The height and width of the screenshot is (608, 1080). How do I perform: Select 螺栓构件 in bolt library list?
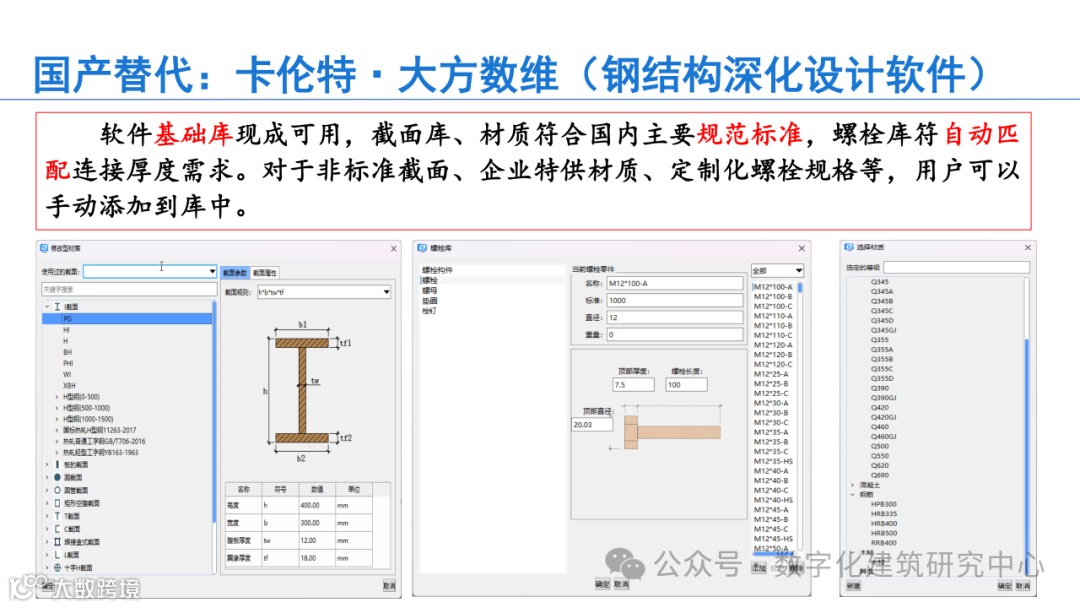click(x=437, y=270)
